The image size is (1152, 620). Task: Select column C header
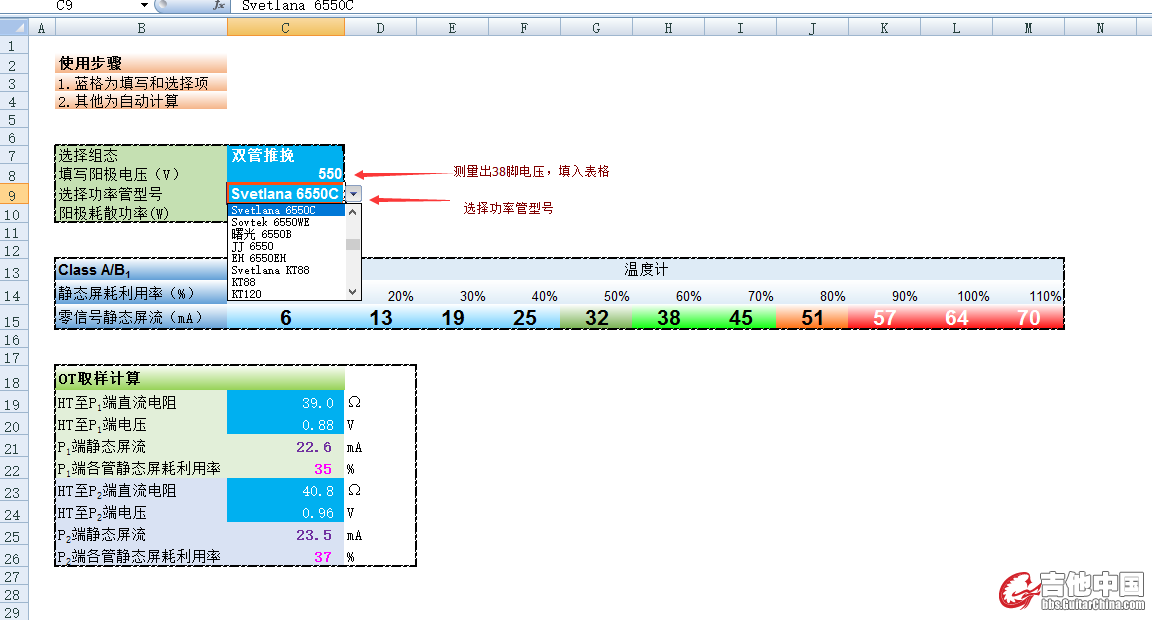pos(286,28)
